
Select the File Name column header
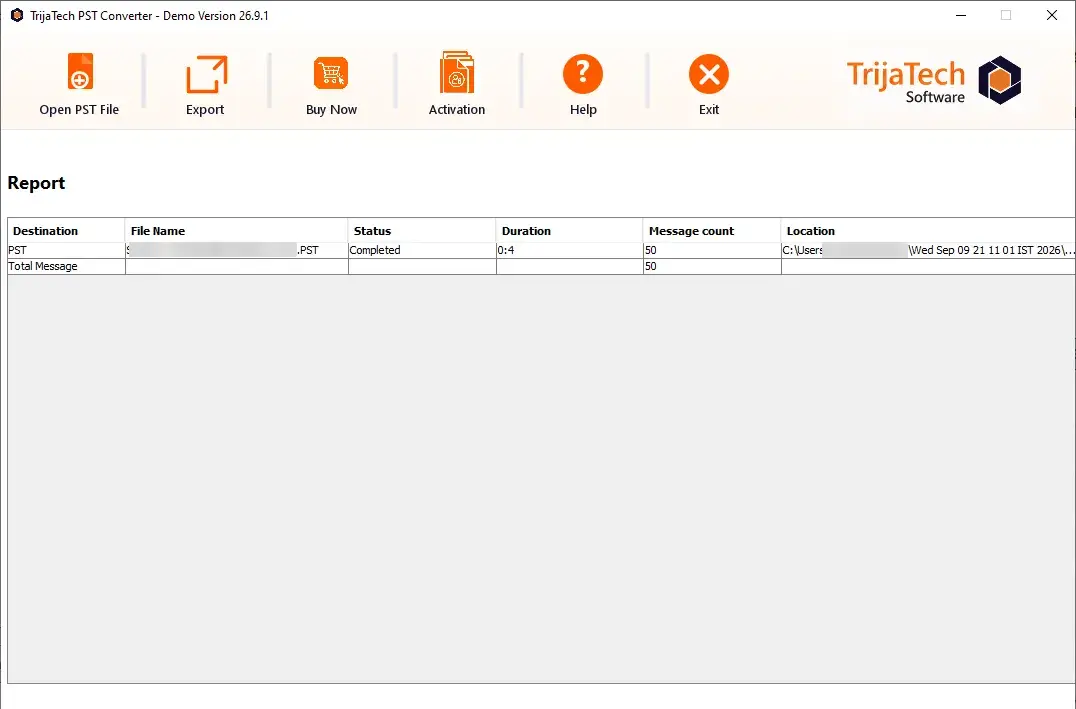coord(236,231)
